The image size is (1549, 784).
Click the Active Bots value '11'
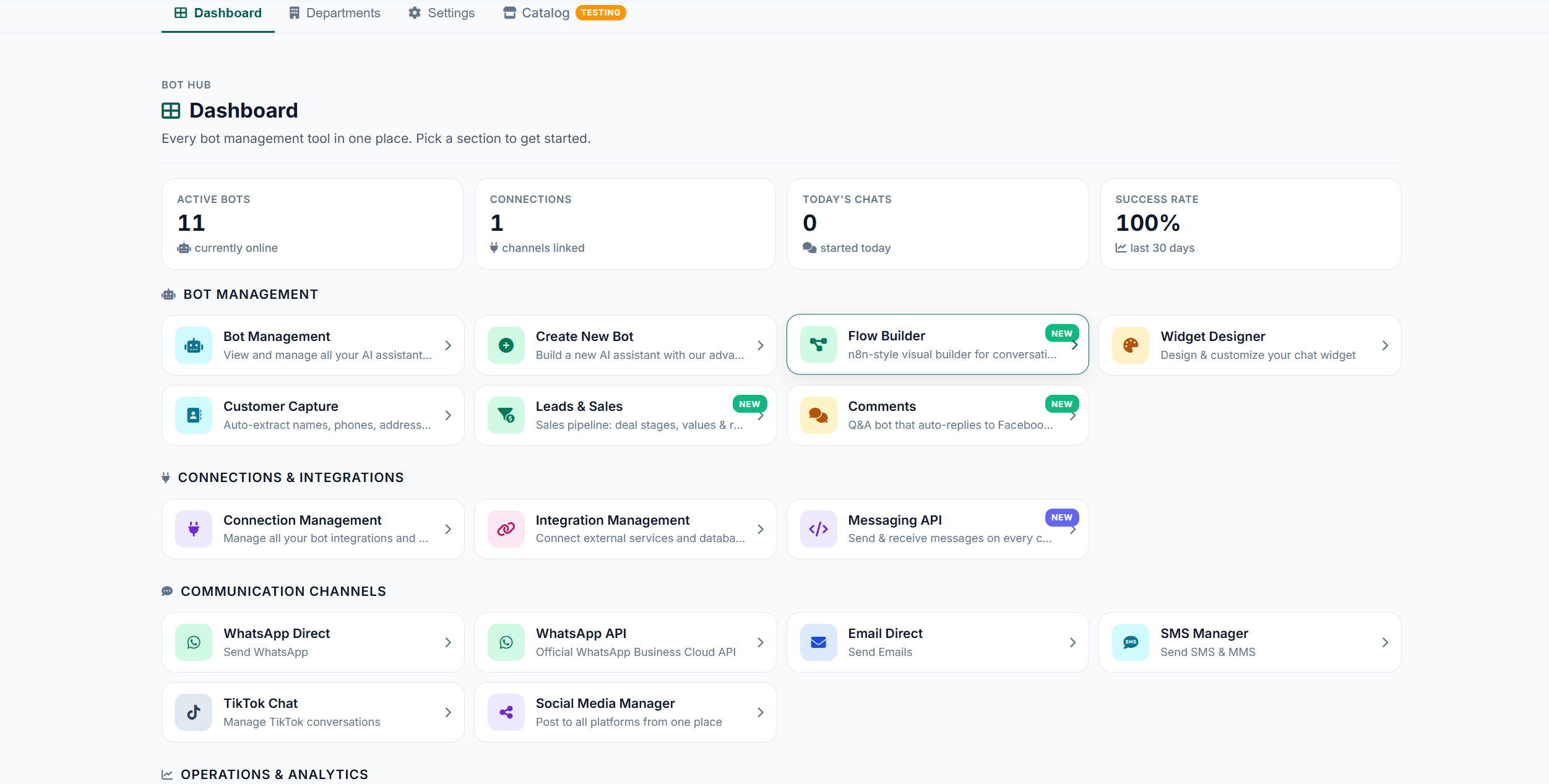coord(191,223)
